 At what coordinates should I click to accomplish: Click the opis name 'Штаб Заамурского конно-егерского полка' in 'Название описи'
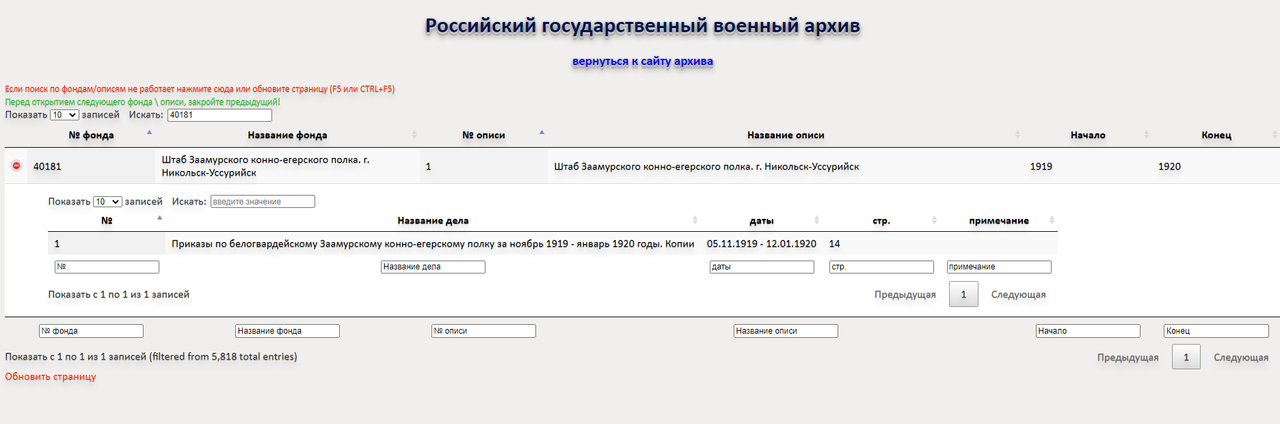[706, 167]
